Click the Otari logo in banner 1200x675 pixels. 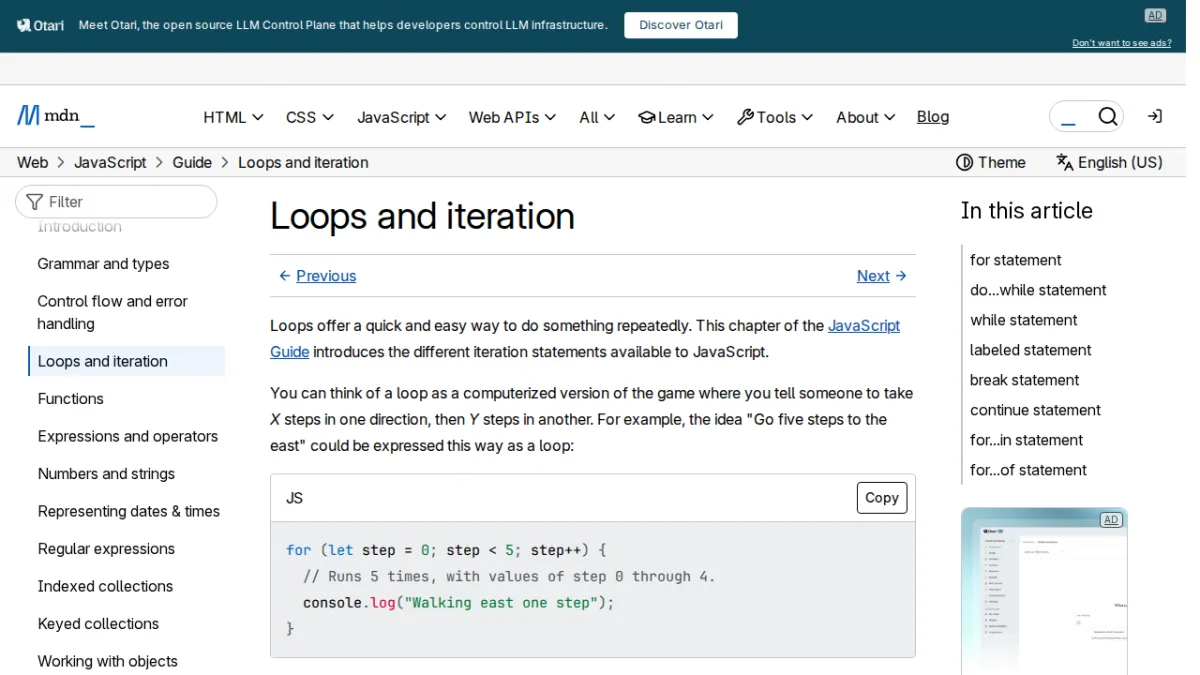click(41, 25)
